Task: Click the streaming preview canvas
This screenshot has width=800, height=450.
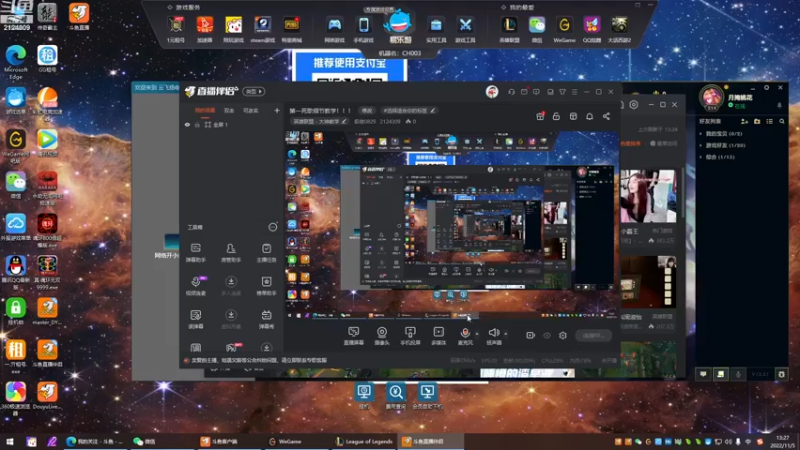Action: pos(453,225)
